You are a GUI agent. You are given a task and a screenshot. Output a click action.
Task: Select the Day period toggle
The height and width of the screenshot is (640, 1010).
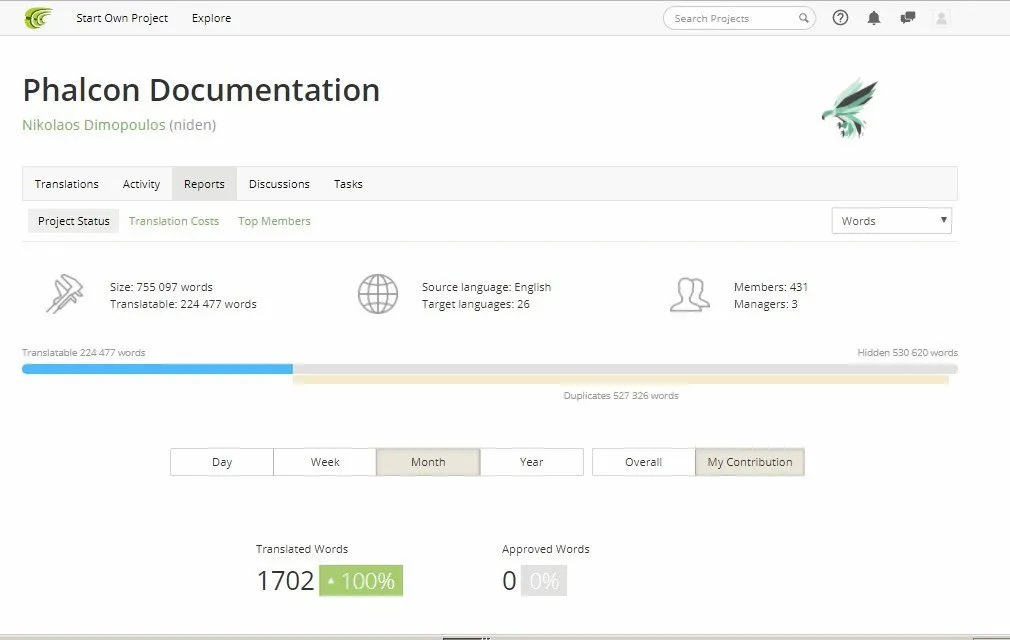[x=222, y=462]
